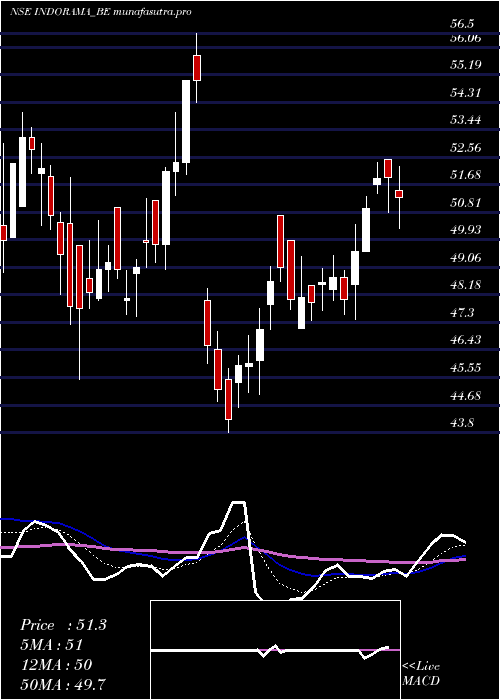
Task: Select the 46.43 price axis label
Action: 466,340
